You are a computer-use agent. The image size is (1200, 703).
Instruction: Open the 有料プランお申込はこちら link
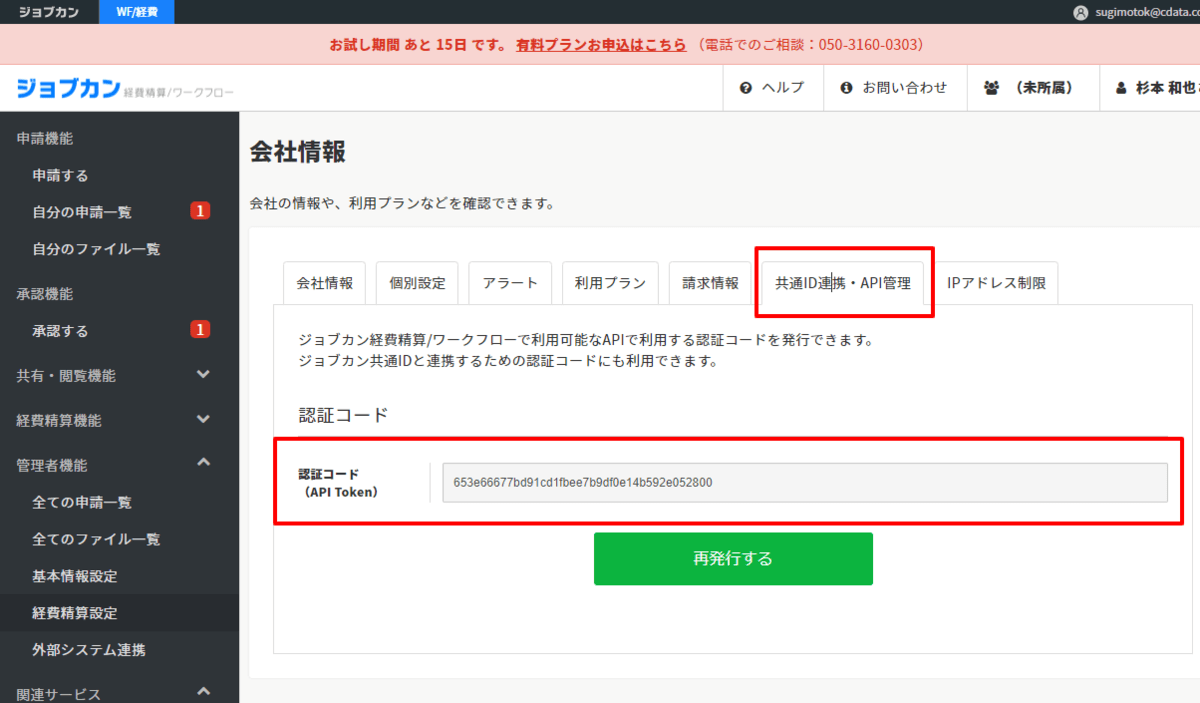pyautogui.click(x=601, y=45)
